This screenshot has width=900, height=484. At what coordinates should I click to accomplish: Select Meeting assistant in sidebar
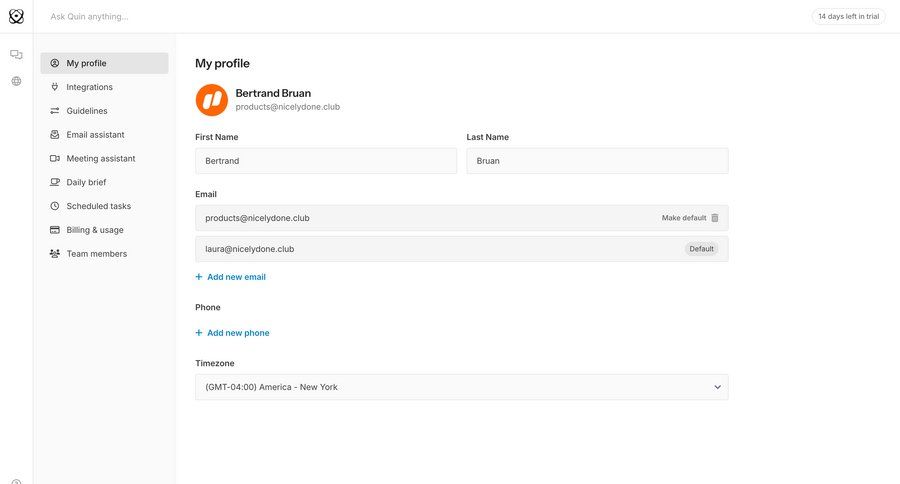(x=100, y=159)
